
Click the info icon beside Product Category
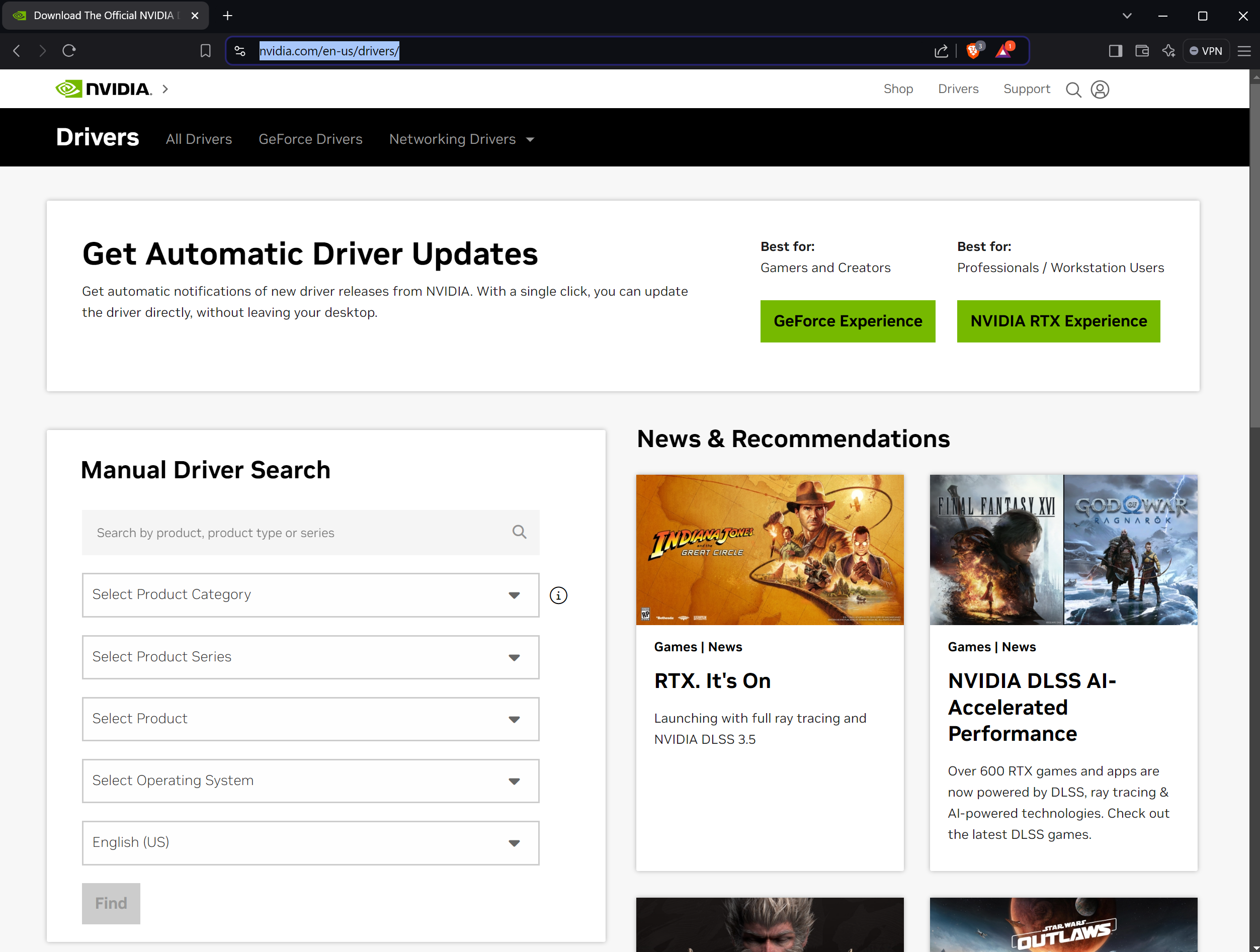[x=558, y=595]
